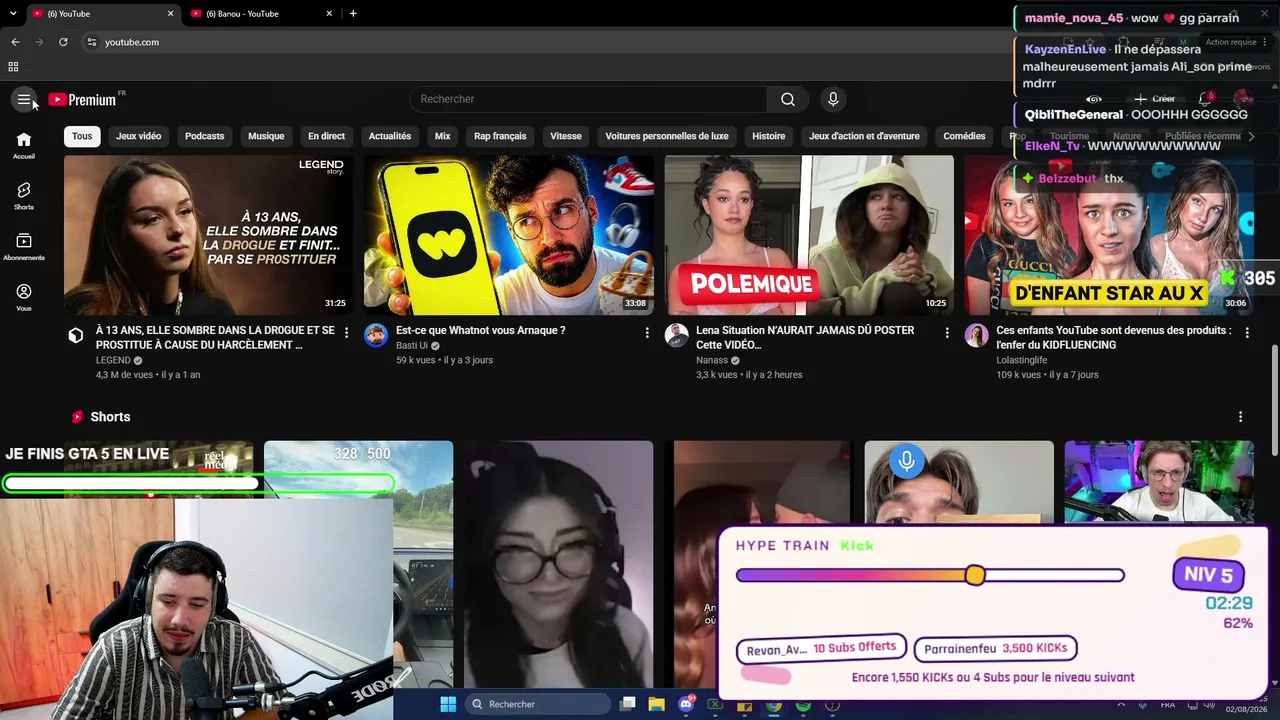Screen dimensions: 1280x720
Task: Play the Whatnot phone video thumbnail
Action: pyautogui.click(x=509, y=235)
